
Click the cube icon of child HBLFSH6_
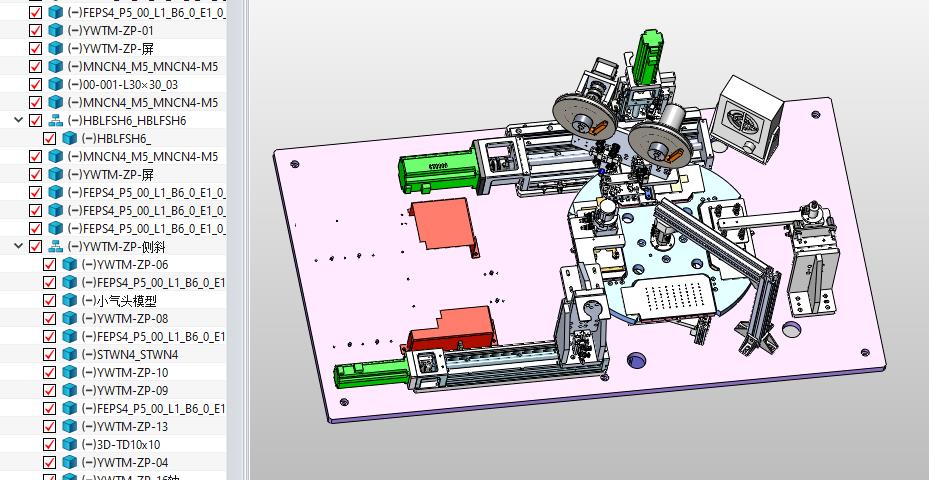pyautogui.click(x=69, y=138)
